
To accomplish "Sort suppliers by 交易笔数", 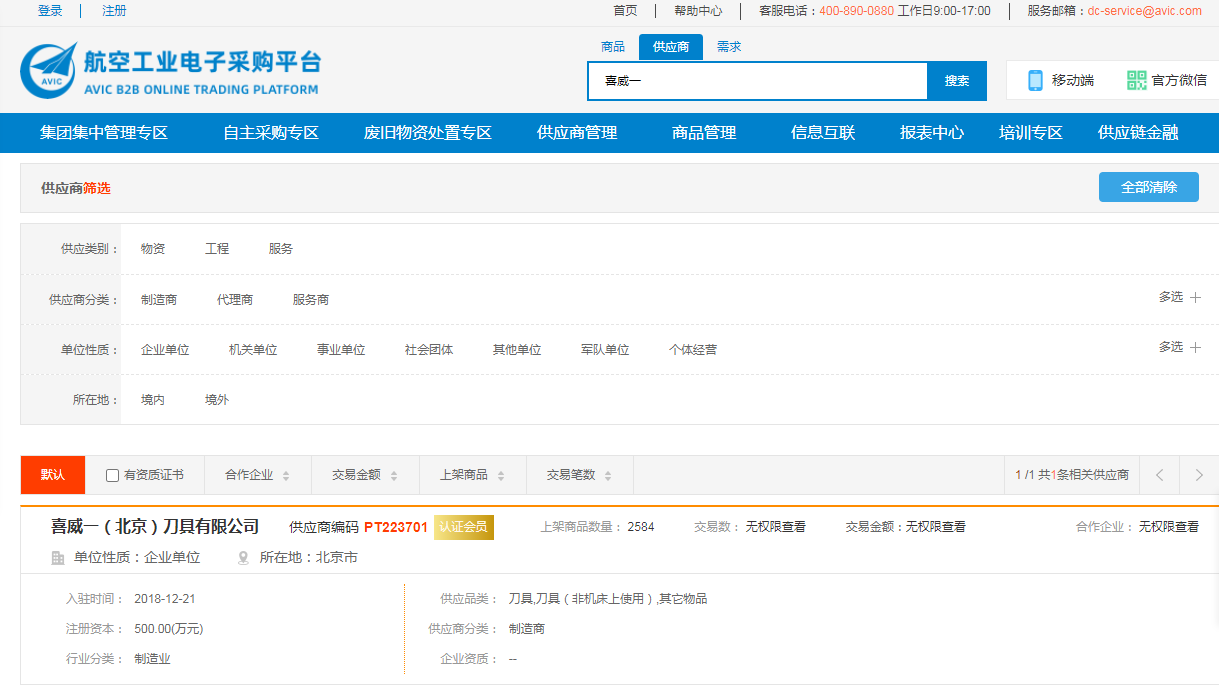I will tap(580, 475).
